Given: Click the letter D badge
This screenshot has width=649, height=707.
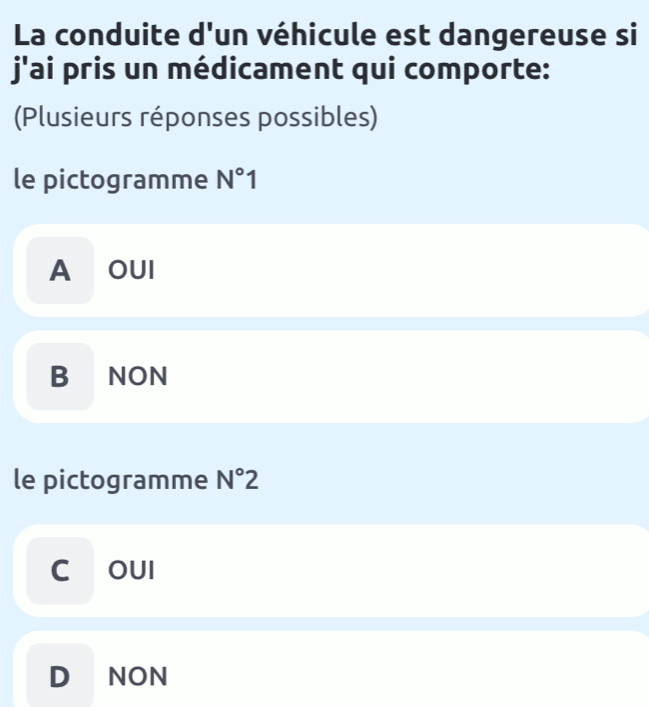Looking at the screenshot, I should point(60,677).
